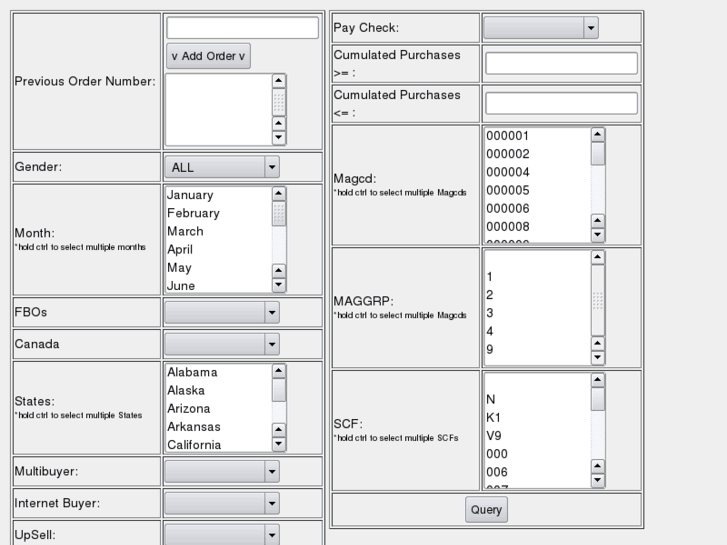Select Magcd 000008
Image resolution: width=727 pixels, height=545 pixels.
point(537,226)
